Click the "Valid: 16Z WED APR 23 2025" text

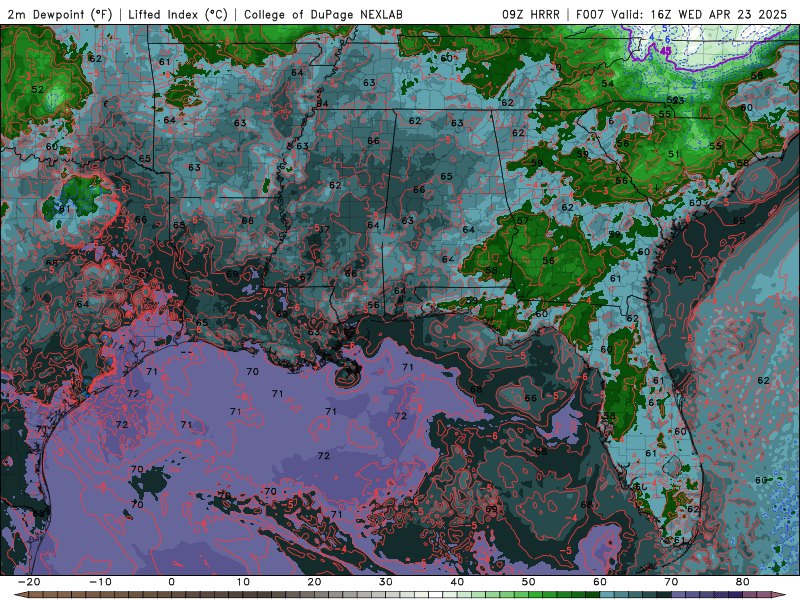pyautogui.click(x=699, y=14)
